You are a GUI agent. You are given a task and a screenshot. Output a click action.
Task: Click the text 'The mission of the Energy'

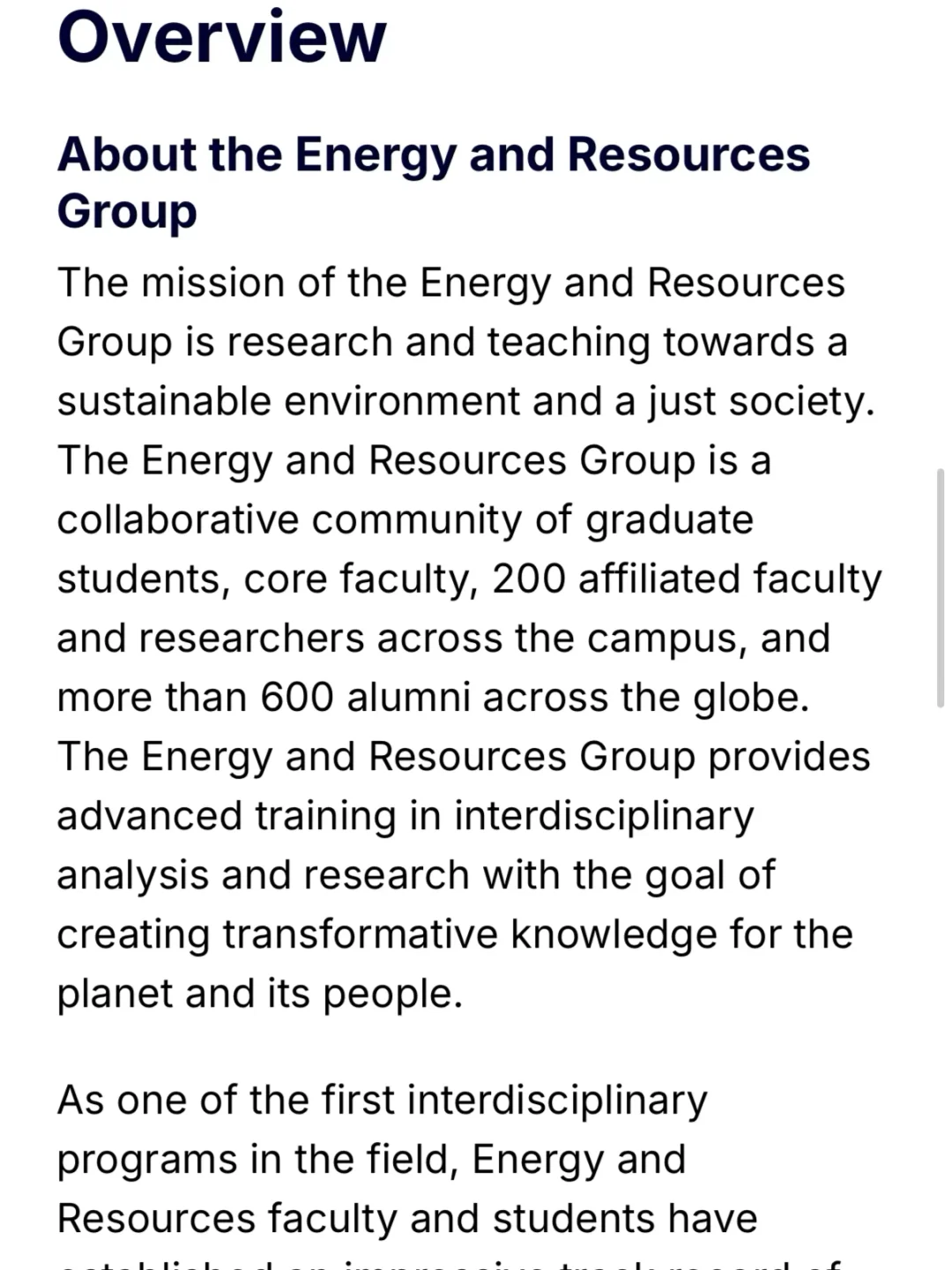(x=304, y=283)
